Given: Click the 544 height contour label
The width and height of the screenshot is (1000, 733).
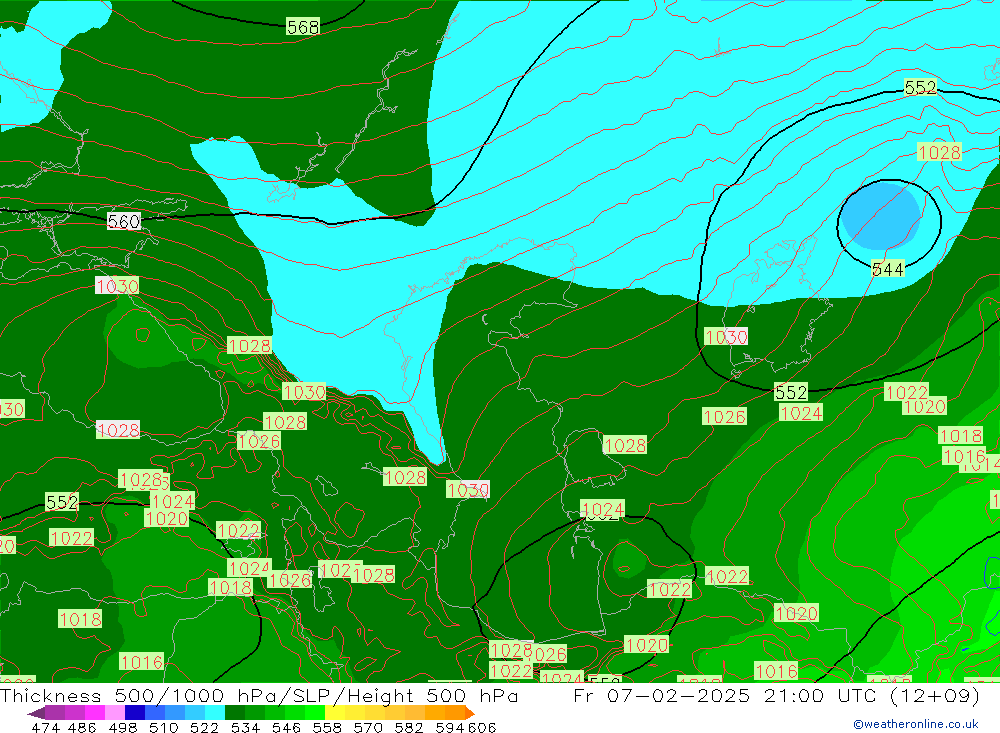Looking at the screenshot, I should click(888, 269).
